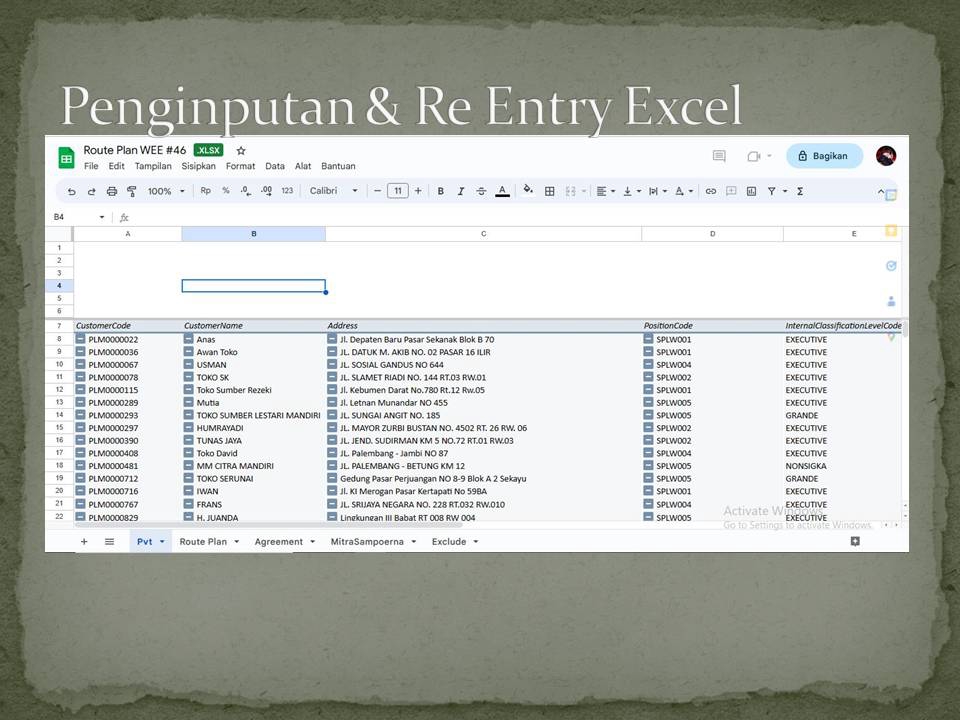
Task: Open the name box dropdown arrow
Action: point(102,217)
